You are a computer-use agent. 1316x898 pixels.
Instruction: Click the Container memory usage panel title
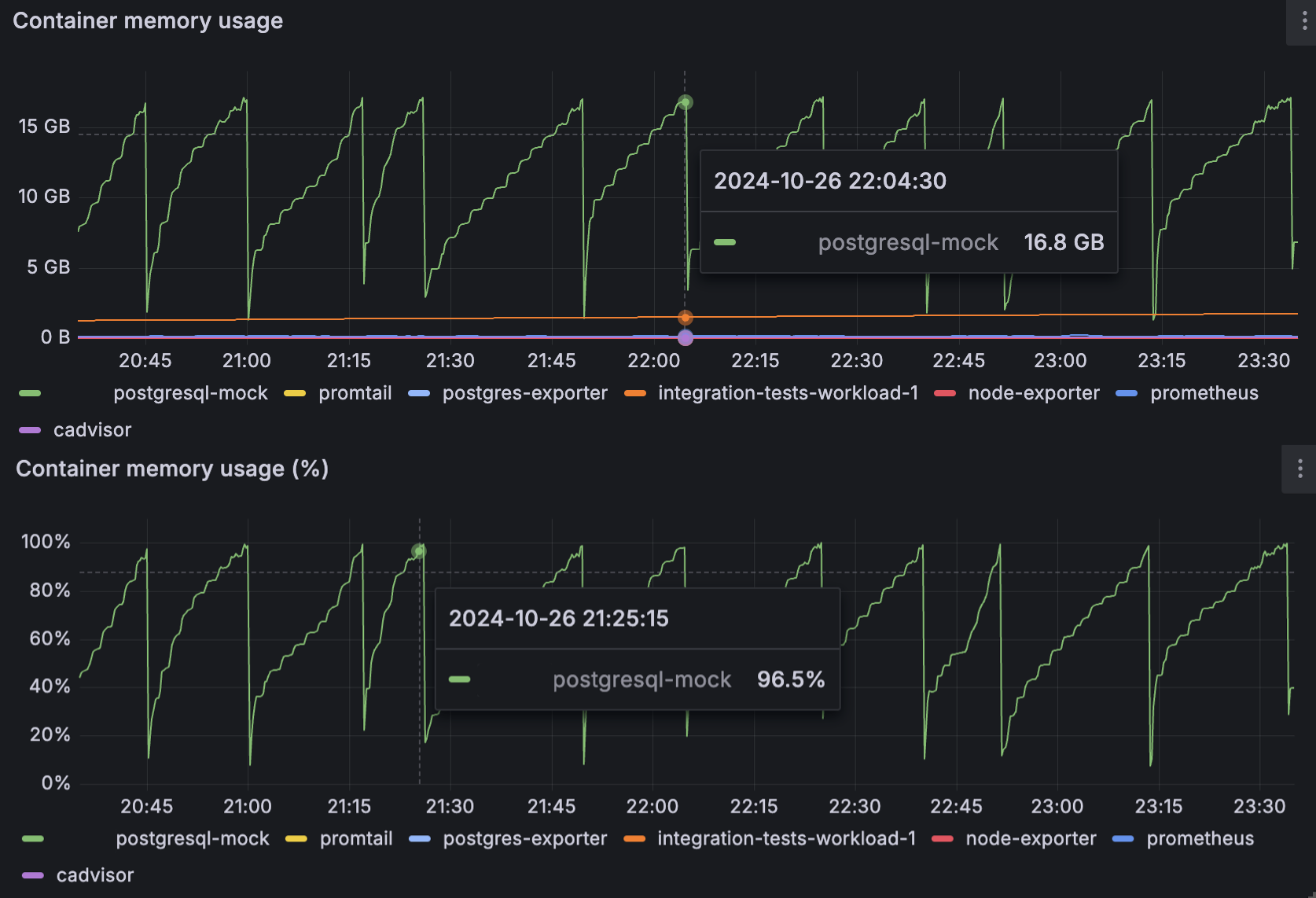coord(148,21)
